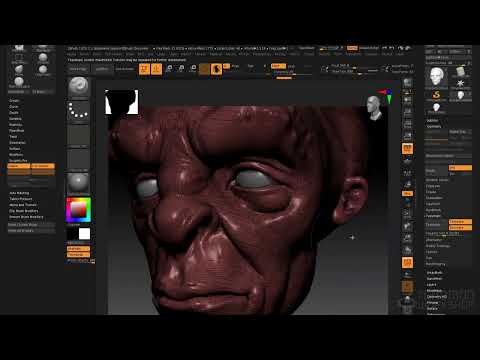Toggle the Zsub button

coord(292,66)
